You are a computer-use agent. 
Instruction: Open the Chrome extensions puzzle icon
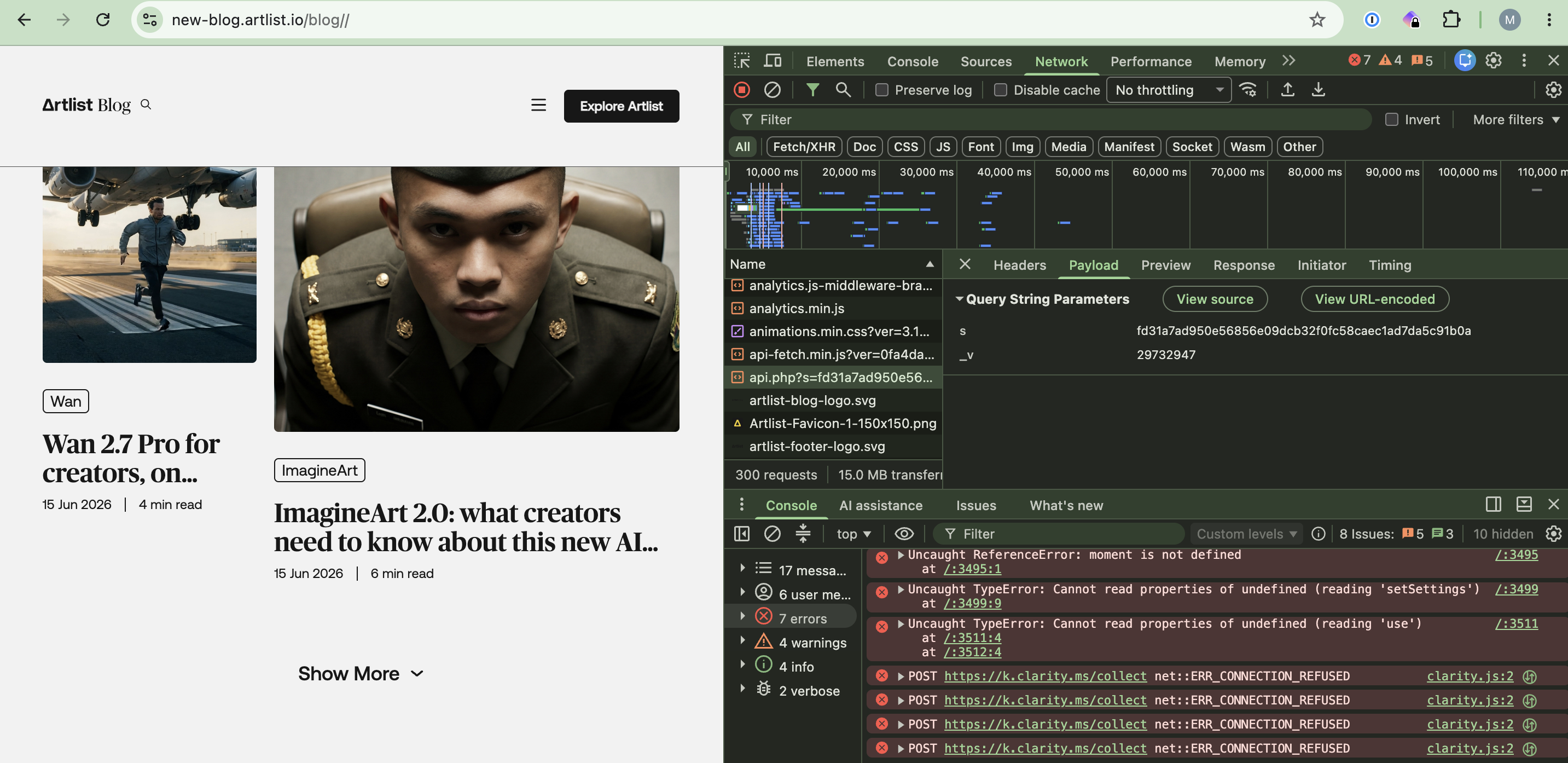1451,20
